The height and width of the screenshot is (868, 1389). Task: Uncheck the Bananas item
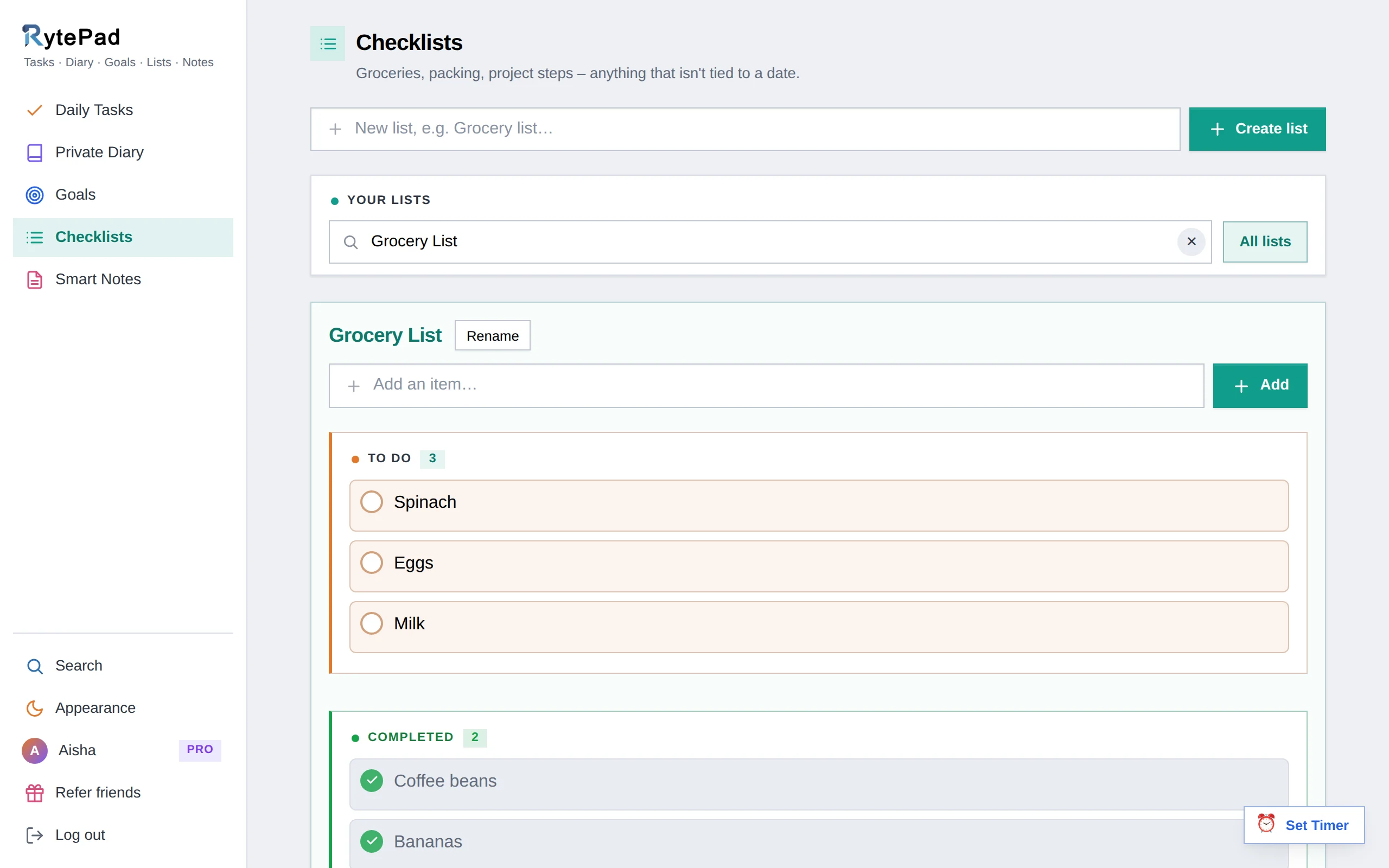(x=371, y=841)
